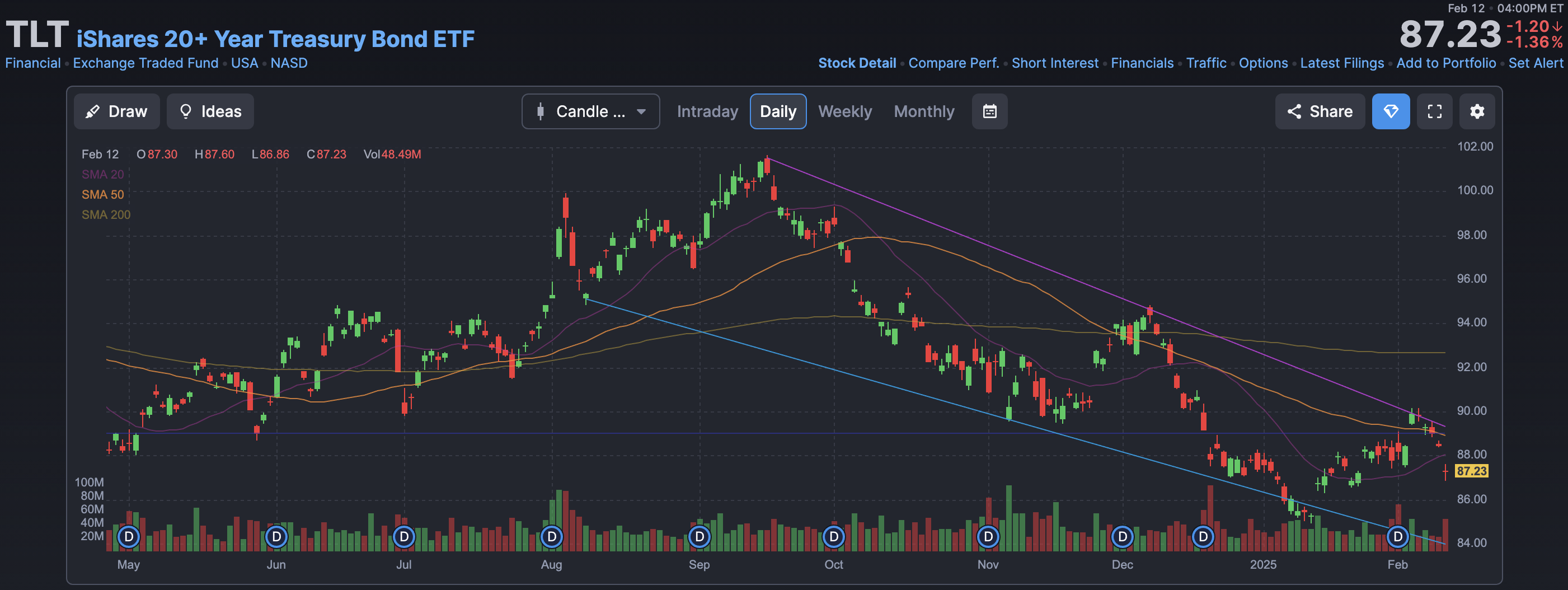
Task: Click the SMA 20 legend label
Action: [103, 175]
